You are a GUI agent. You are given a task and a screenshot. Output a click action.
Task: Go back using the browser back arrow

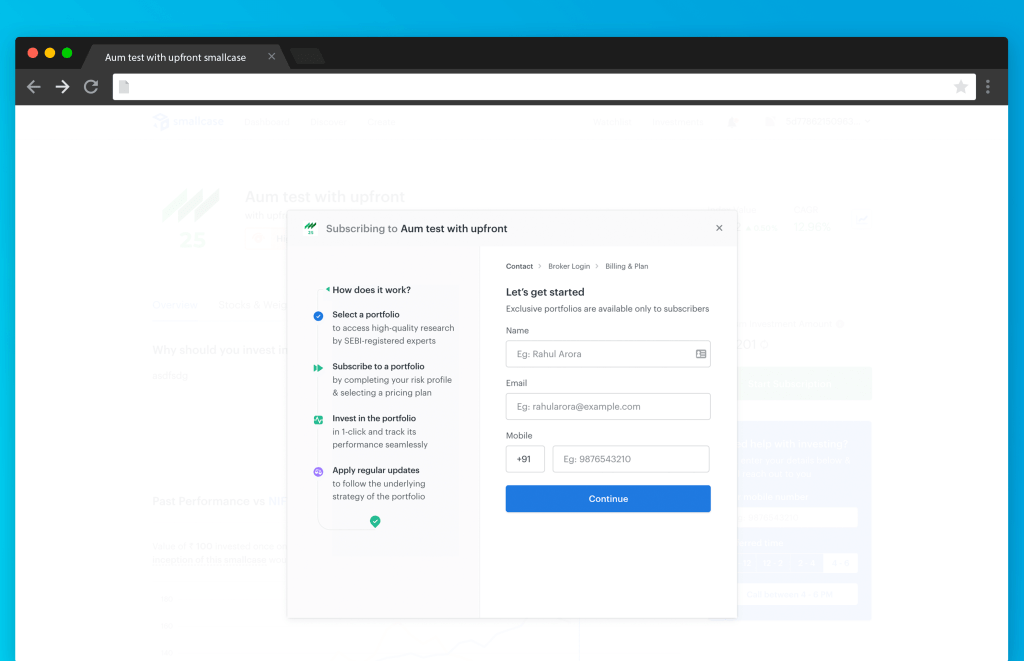tap(33, 87)
